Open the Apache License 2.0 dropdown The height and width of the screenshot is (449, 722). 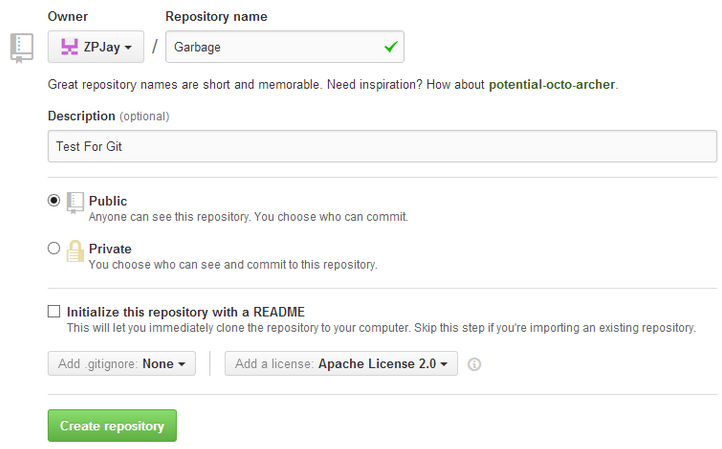click(x=341, y=364)
